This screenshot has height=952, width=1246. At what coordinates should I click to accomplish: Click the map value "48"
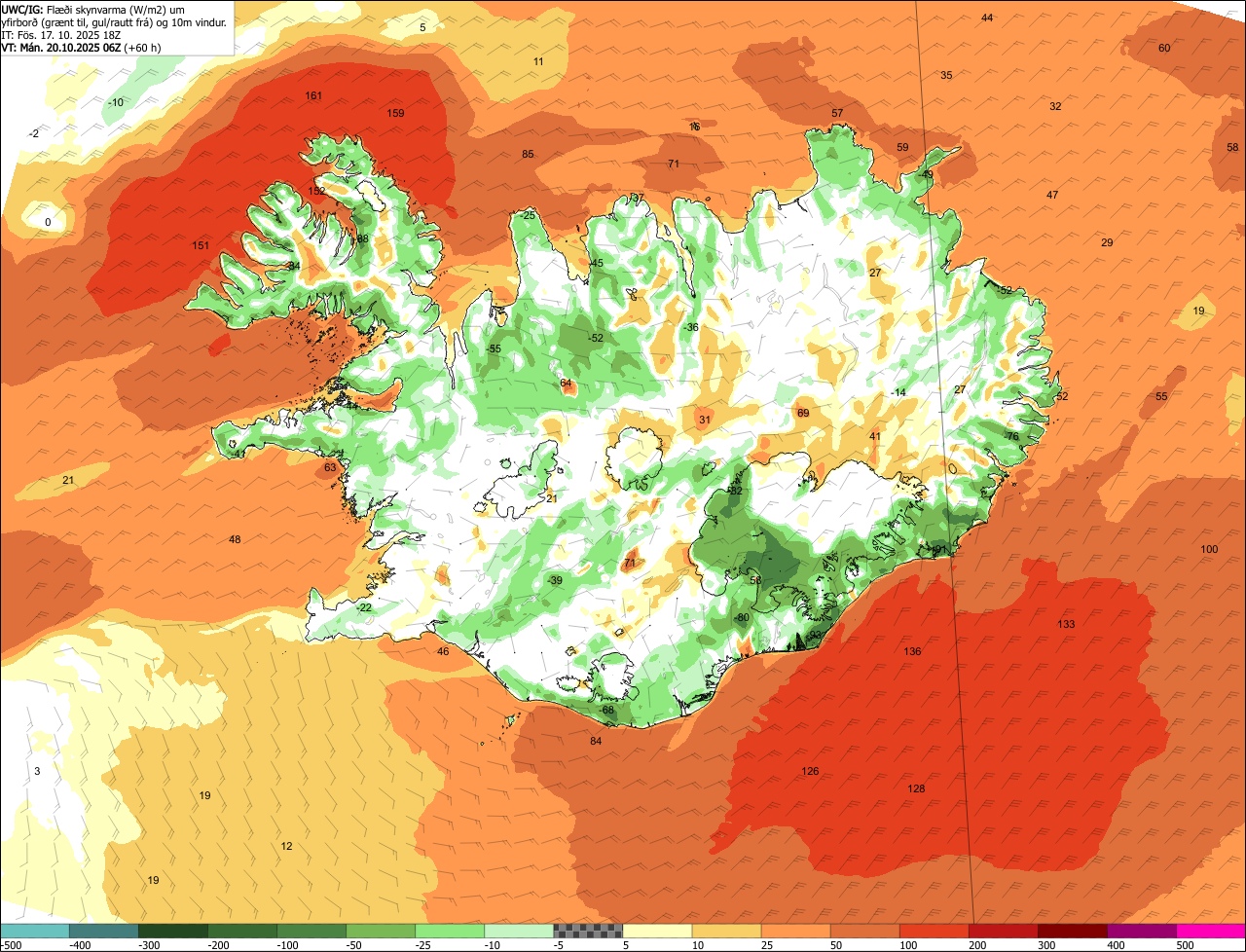tap(235, 539)
